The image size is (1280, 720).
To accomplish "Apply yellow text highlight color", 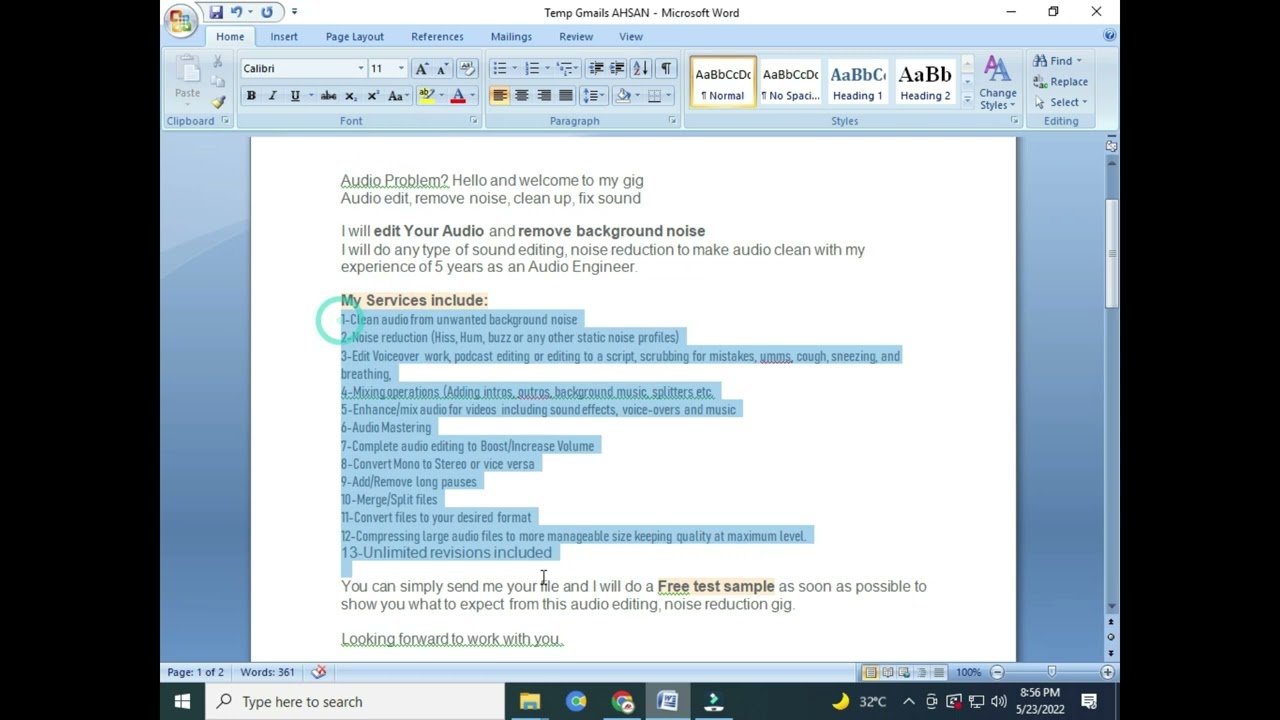I will click(427, 96).
